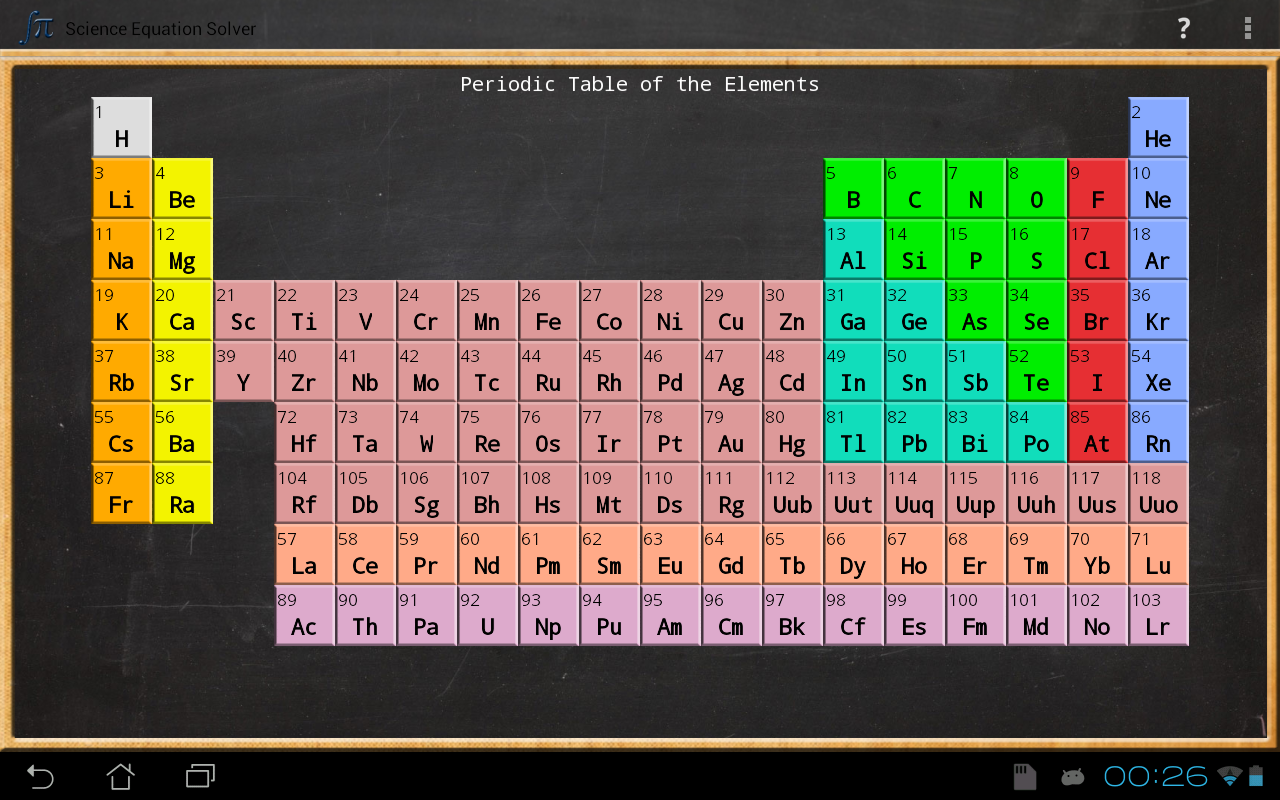1280x800 pixels.
Task: Tap the Fluorine (F) tile
Action: pos(1098,188)
